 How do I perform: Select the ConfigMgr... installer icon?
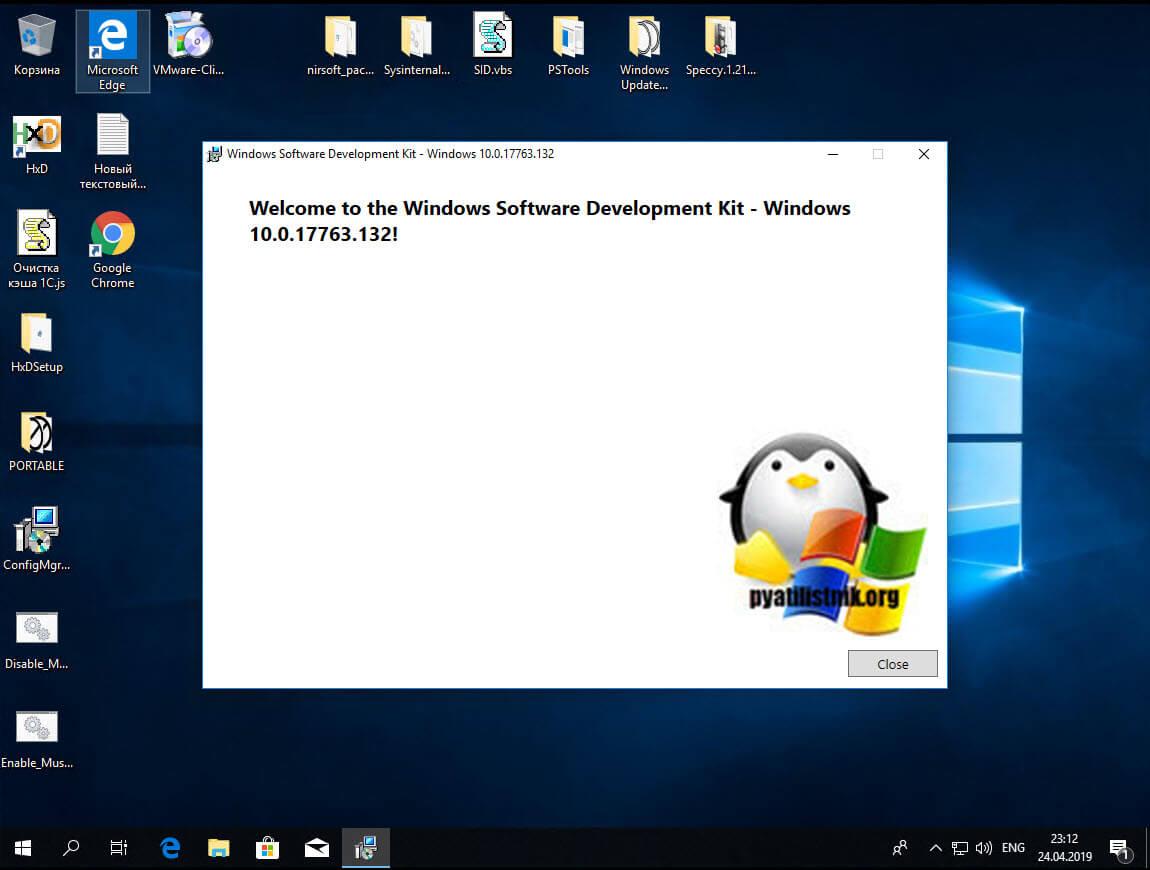point(36,539)
